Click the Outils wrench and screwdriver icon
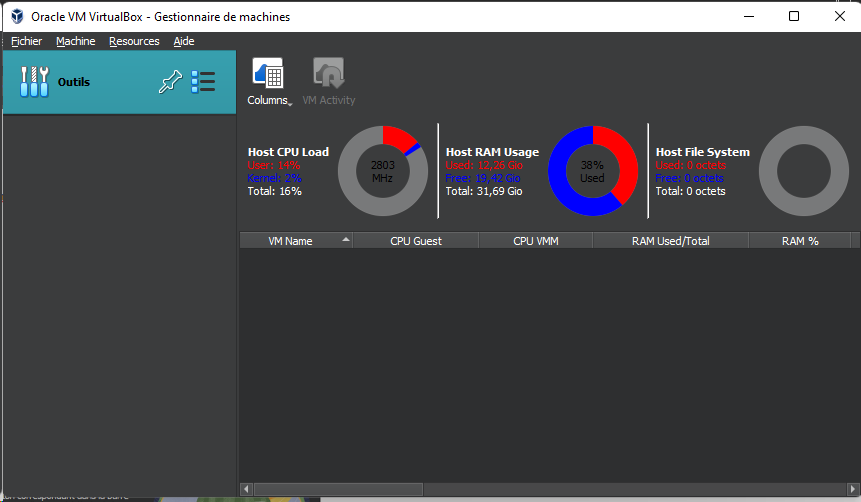861x502 pixels. pos(34,82)
